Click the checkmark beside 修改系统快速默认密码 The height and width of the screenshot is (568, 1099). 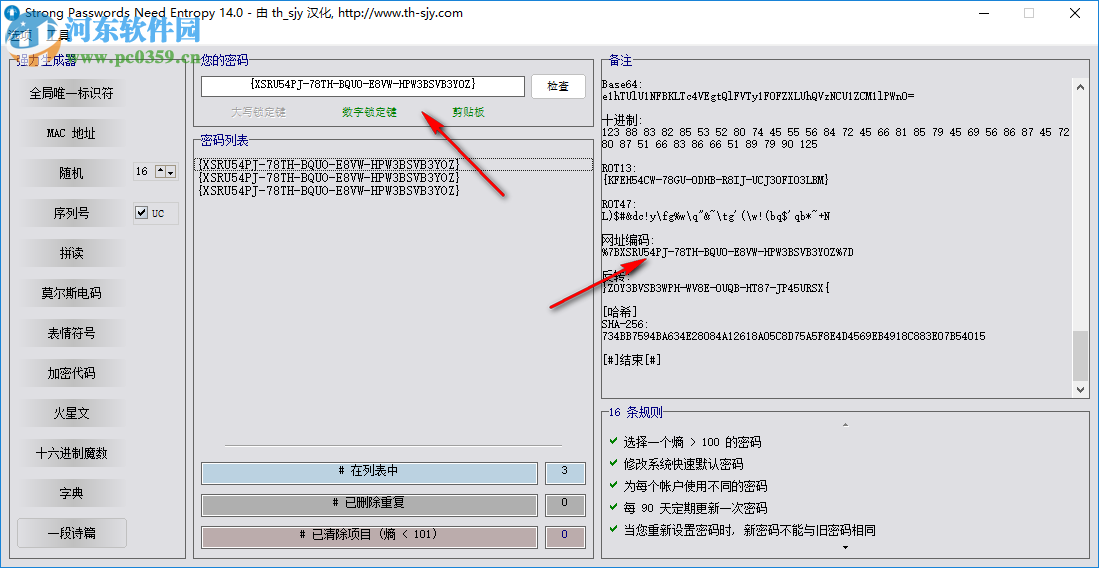point(614,464)
